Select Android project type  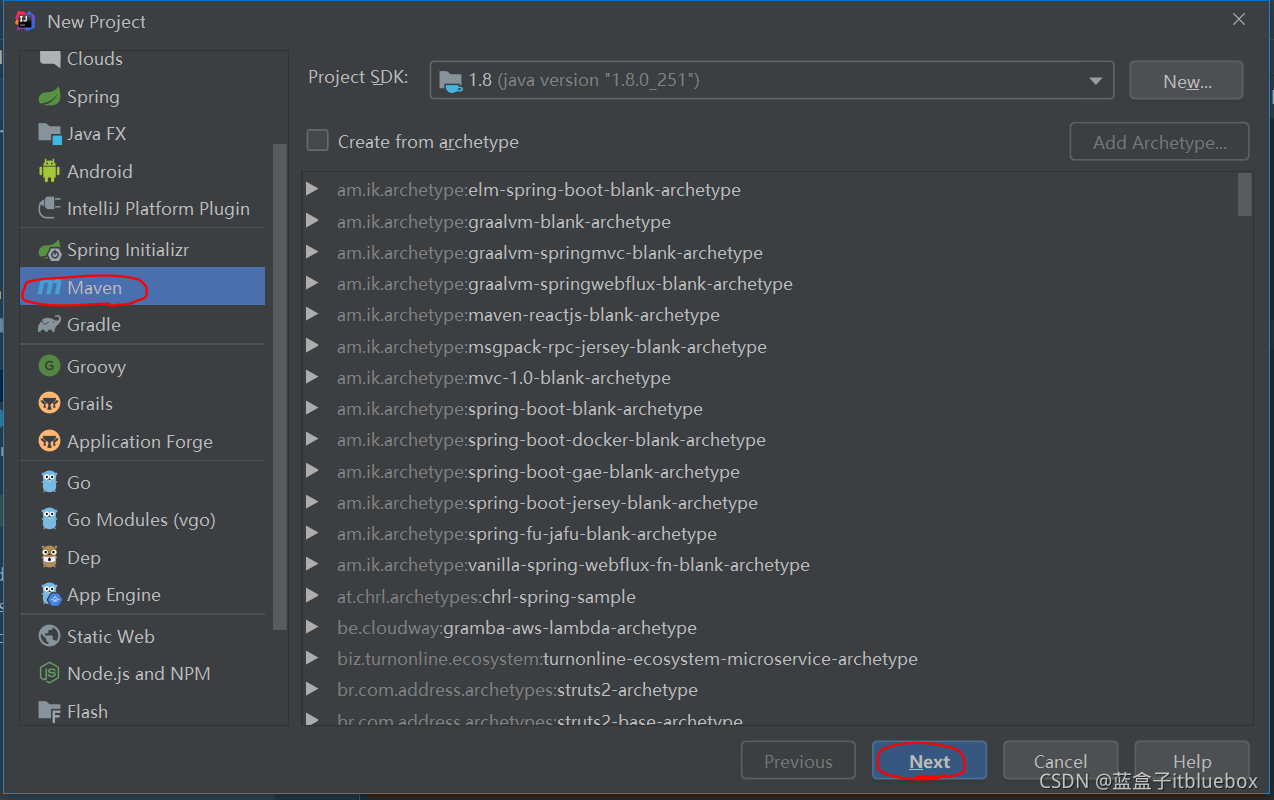pos(143,171)
